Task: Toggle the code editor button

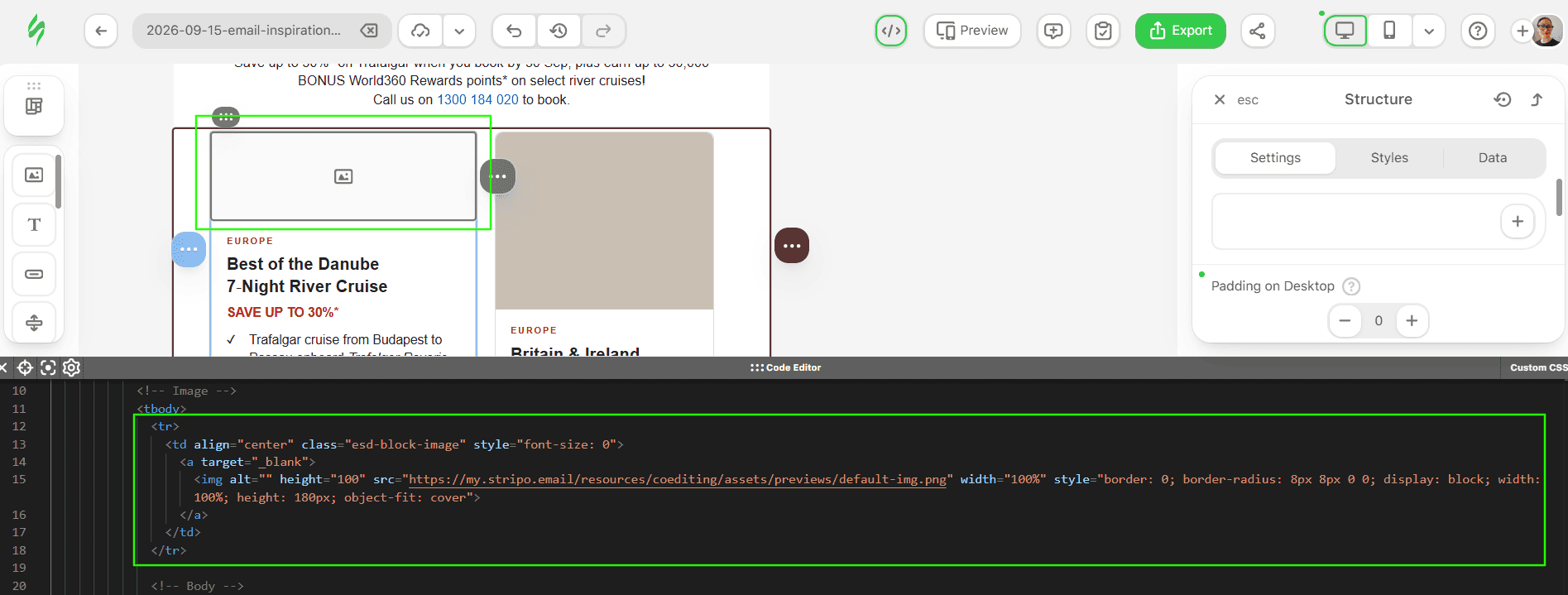Action: click(x=891, y=31)
